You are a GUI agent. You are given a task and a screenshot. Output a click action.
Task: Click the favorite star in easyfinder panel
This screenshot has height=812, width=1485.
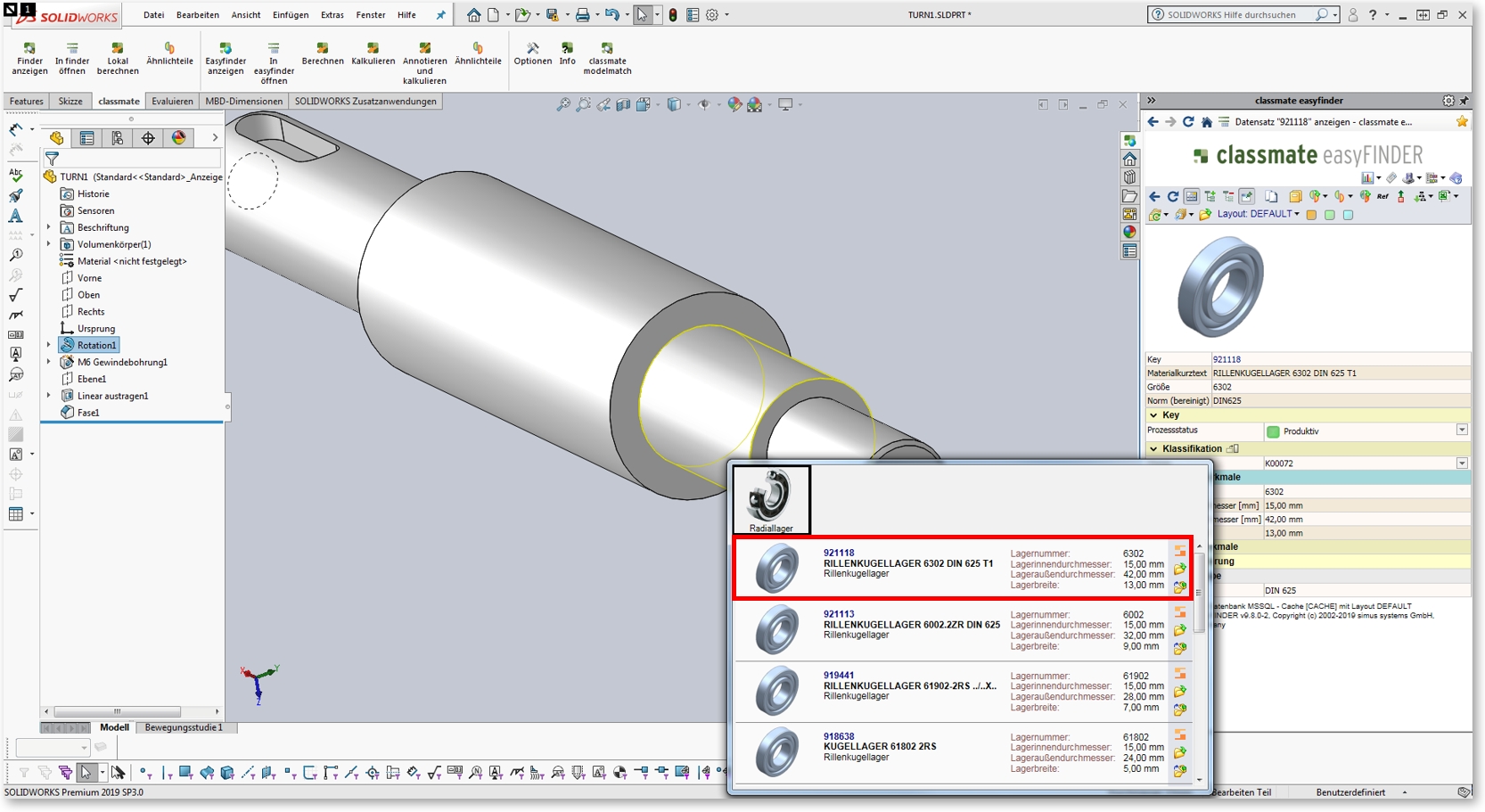point(1462,121)
